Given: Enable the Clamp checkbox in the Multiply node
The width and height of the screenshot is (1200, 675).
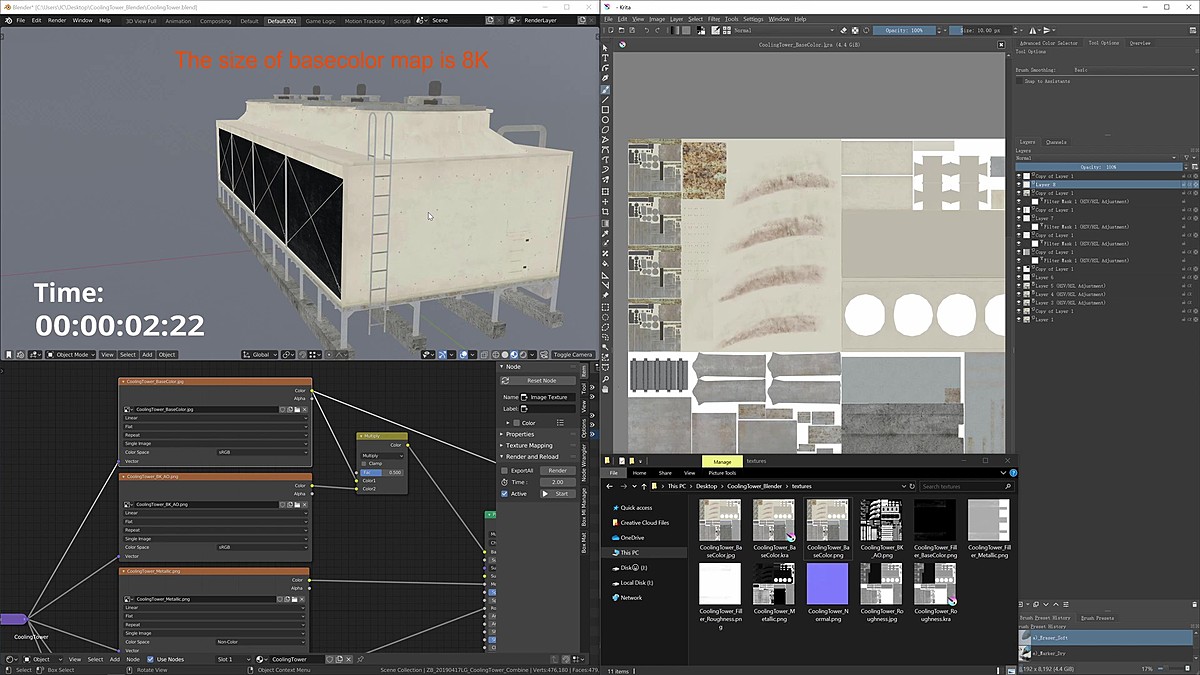Looking at the screenshot, I should [363, 464].
